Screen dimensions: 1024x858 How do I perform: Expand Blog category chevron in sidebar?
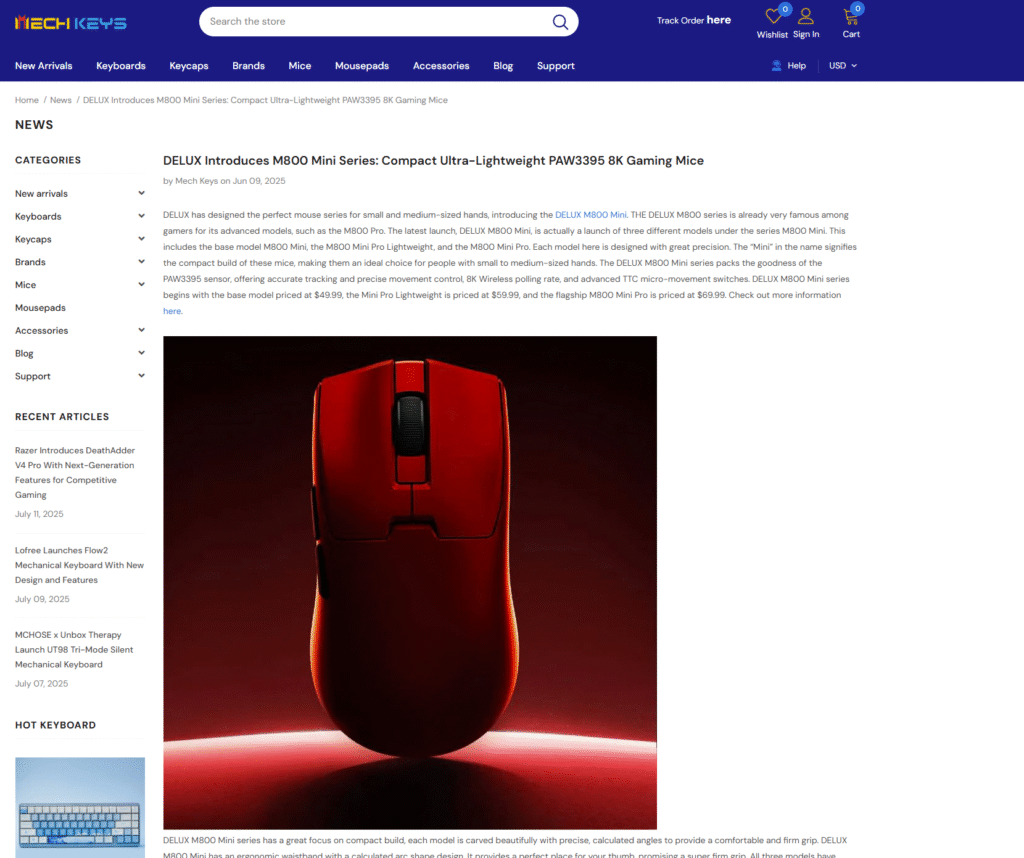point(141,353)
